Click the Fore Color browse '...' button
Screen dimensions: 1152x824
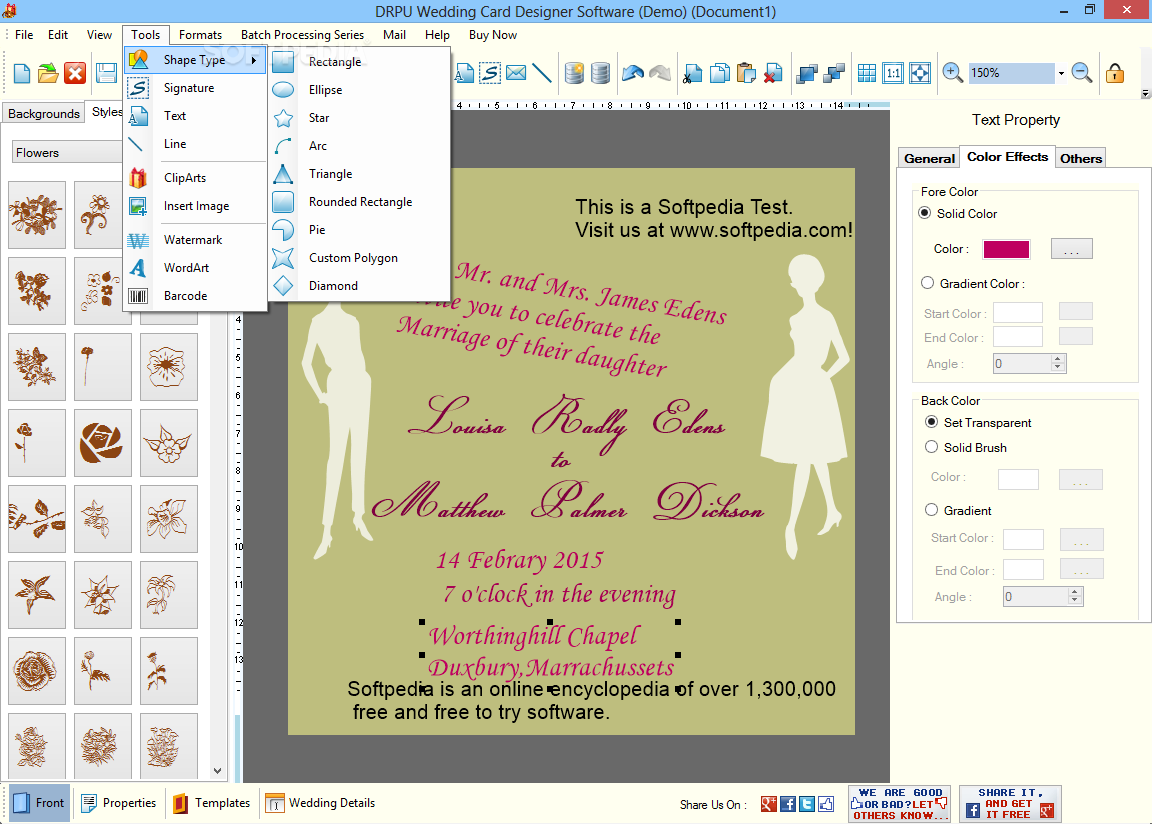pos(1071,249)
